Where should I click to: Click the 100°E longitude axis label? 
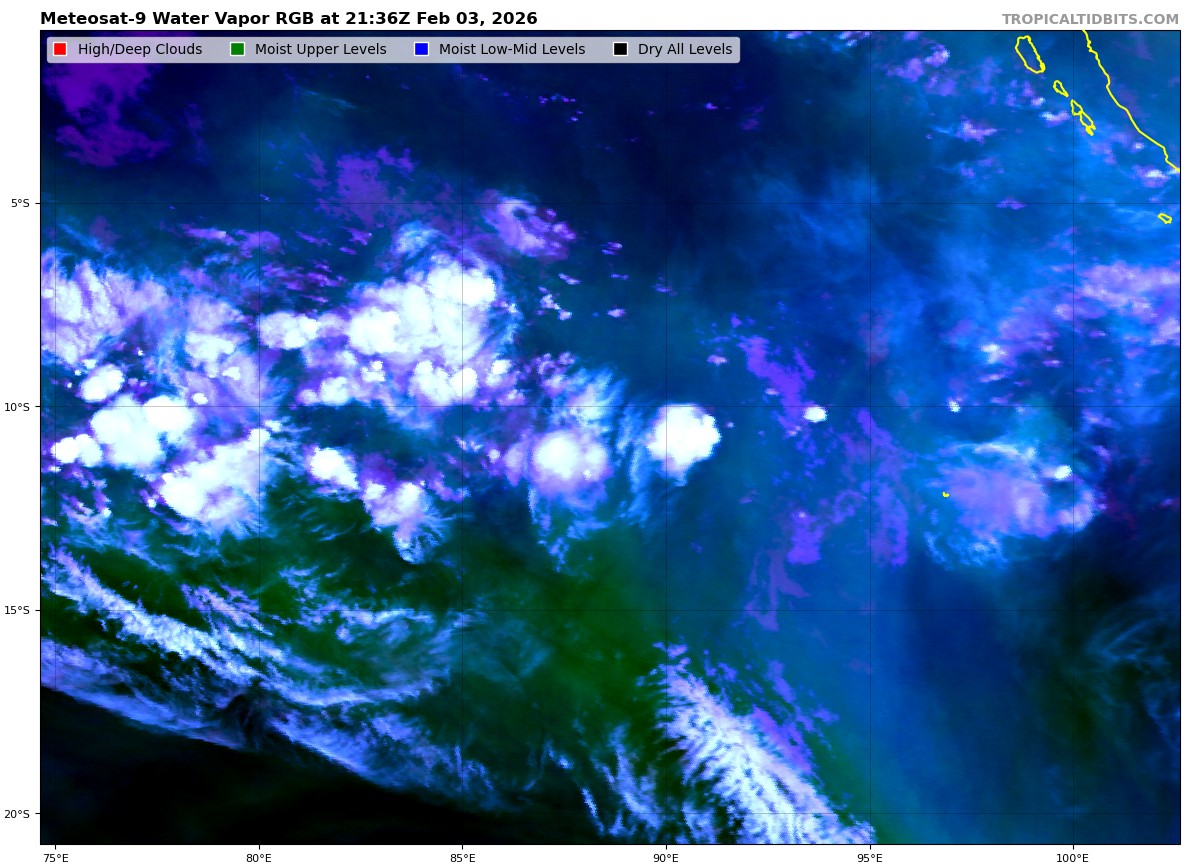coord(1072,857)
